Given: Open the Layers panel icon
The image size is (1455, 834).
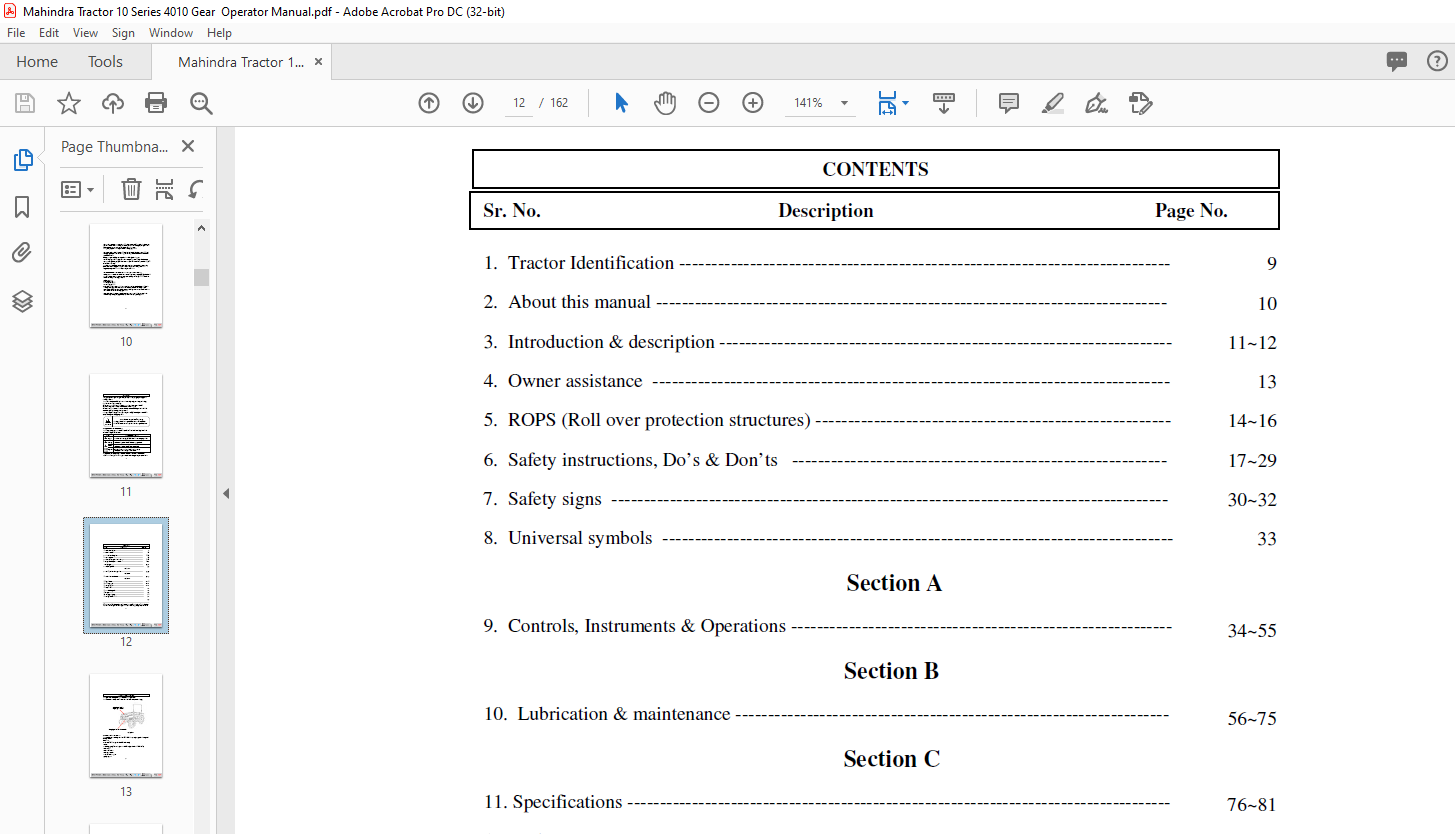Looking at the screenshot, I should tap(22, 301).
